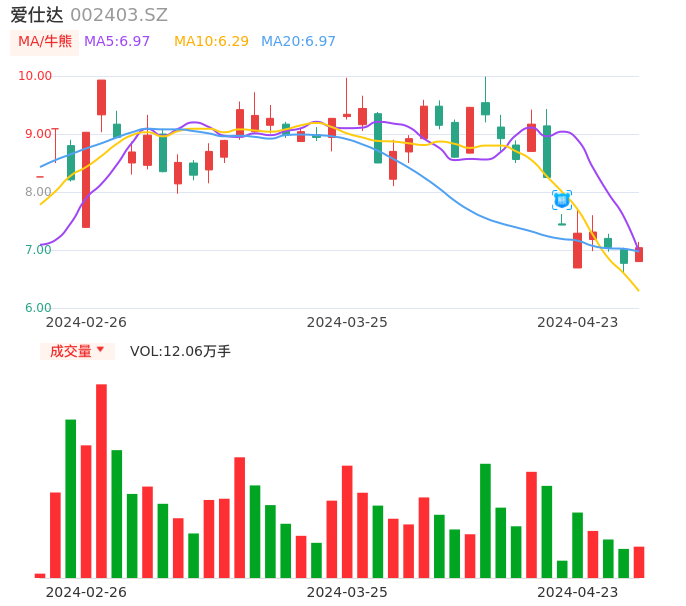This screenshot has height=606, width=686.
Task: Toggle the blue MA20 line legend
Action: click(298, 42)
